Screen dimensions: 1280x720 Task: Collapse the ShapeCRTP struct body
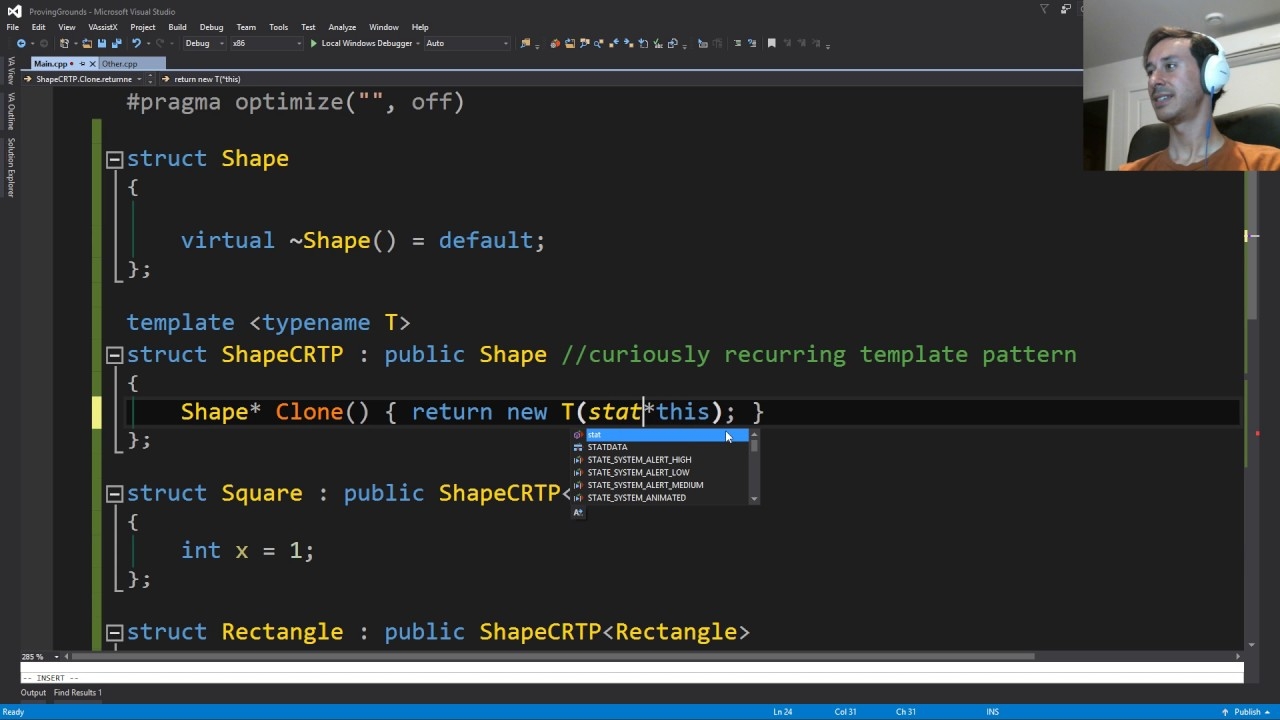(x=113, y=354)
